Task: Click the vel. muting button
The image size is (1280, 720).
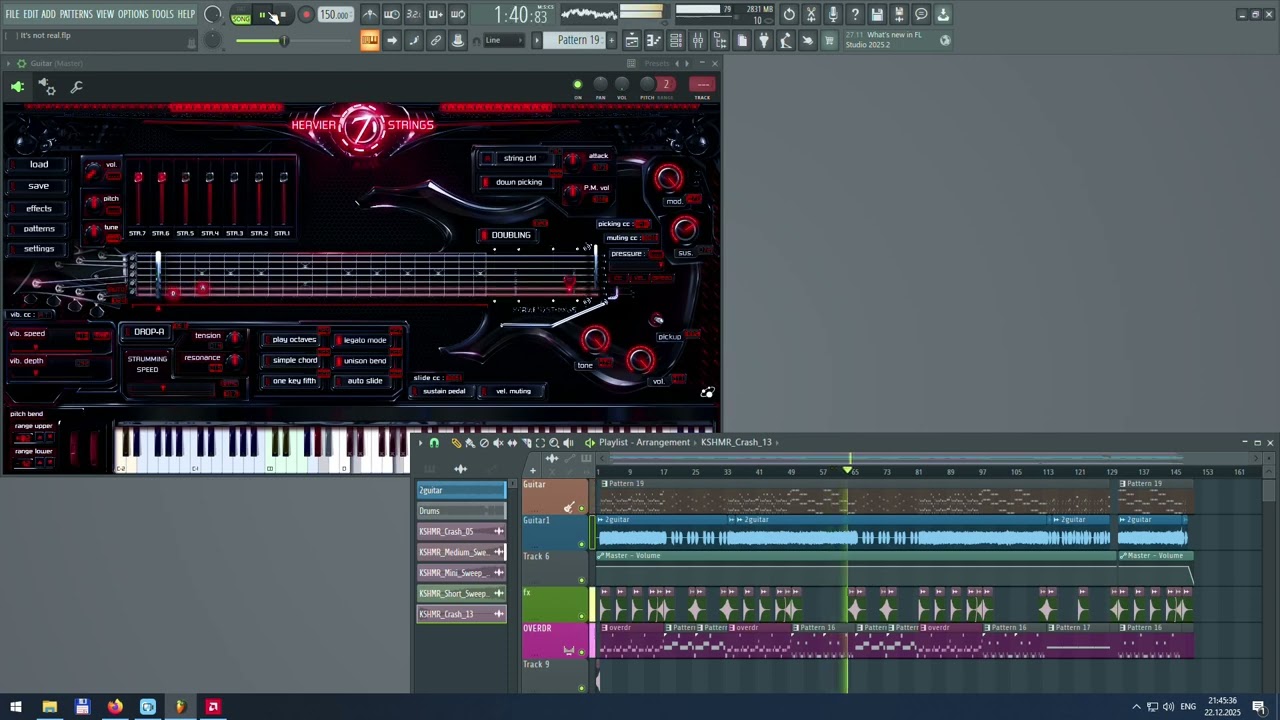Action: pos(511,391)
